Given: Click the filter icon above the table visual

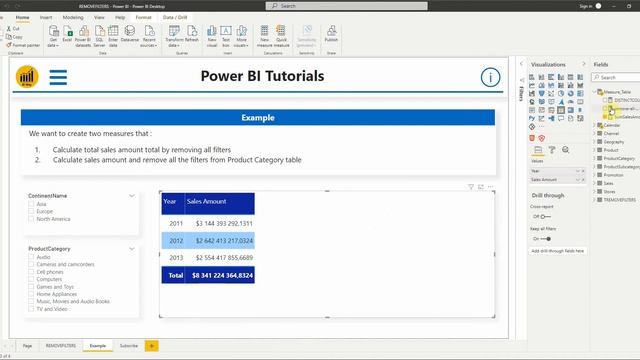Looking at the screenshot, I should [471, 187].
